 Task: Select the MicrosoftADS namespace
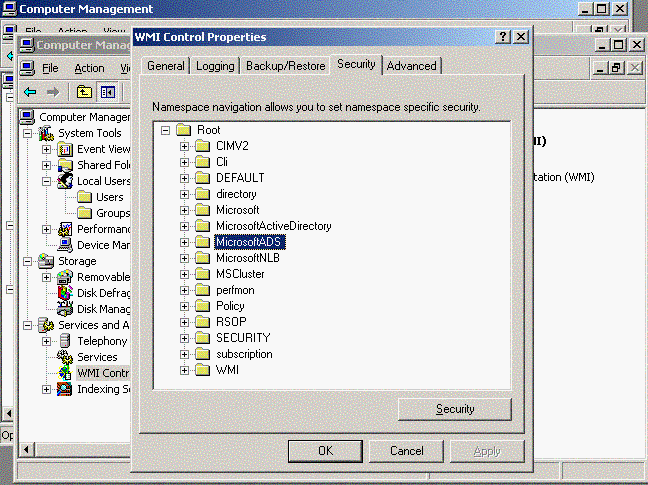249,242
